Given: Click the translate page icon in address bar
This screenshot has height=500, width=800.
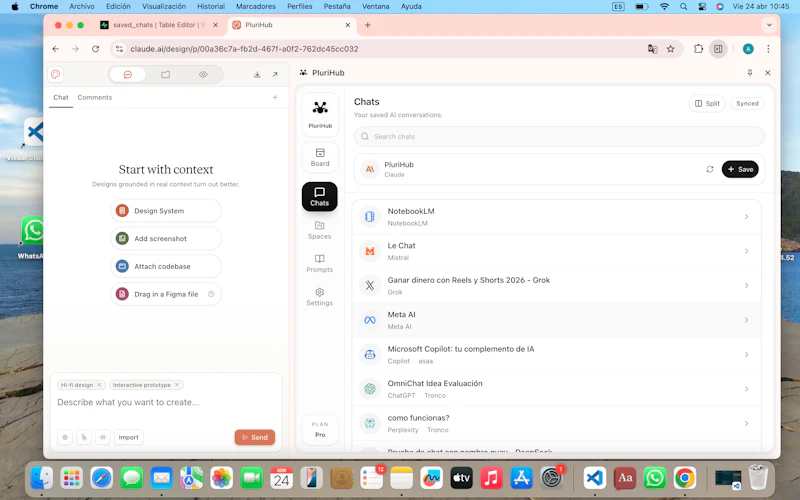Looking at the screenshot, I should (x=652, y=49).
